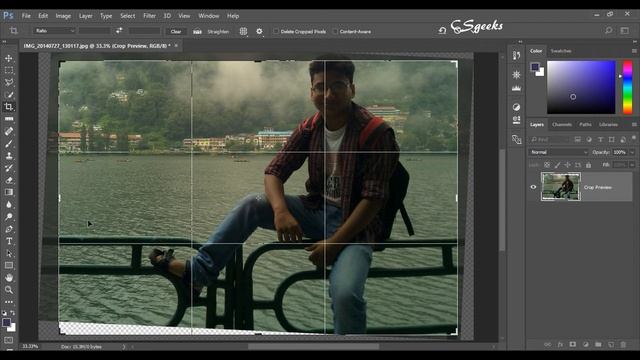Open the Layers panel flyout menu
This screenshot has height=360, width=640.
[634, 124]
